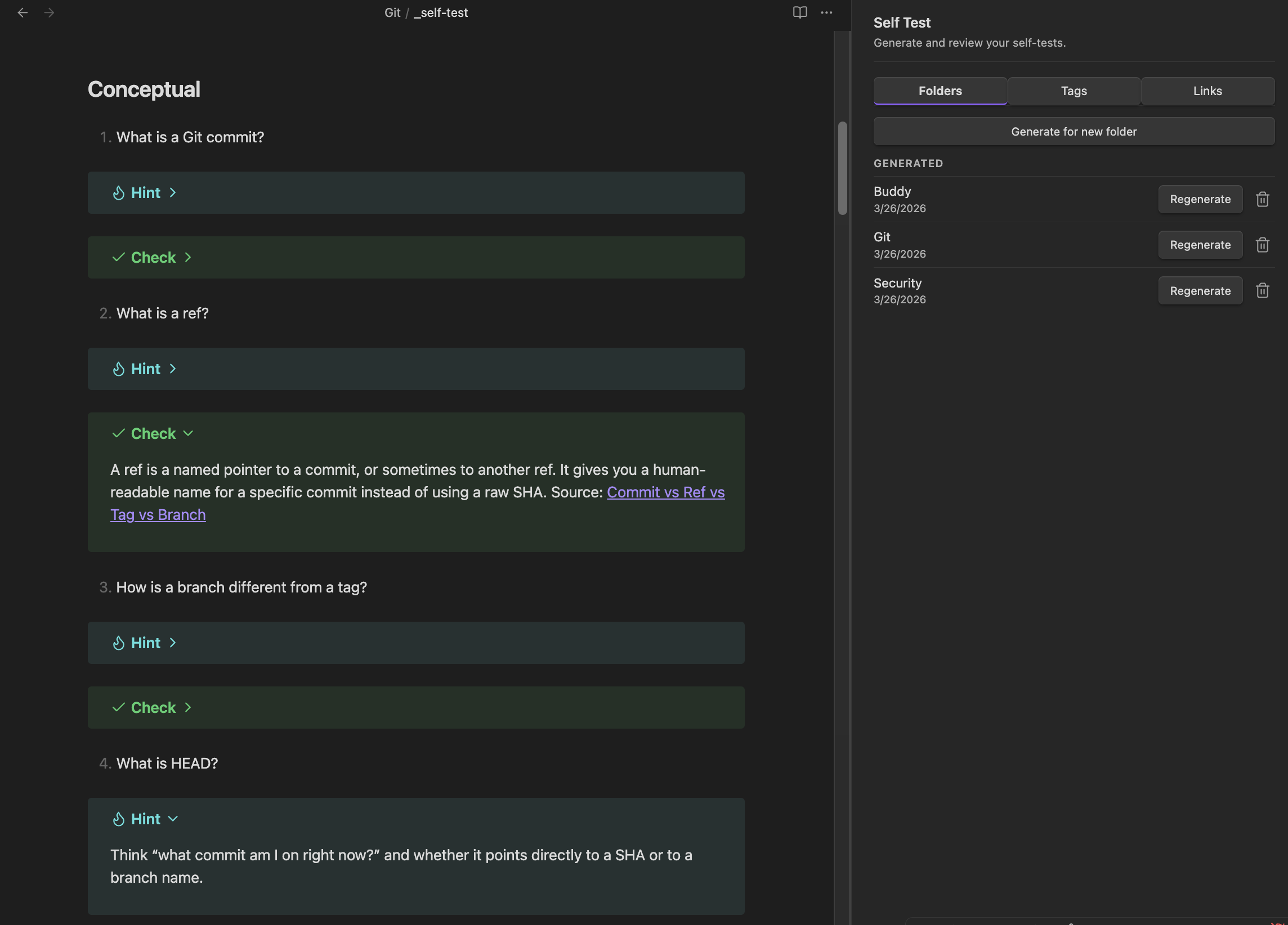Delete the Buddy self-test via trash icon
The image size is (1288, 925).
[x=1262, y=199]
